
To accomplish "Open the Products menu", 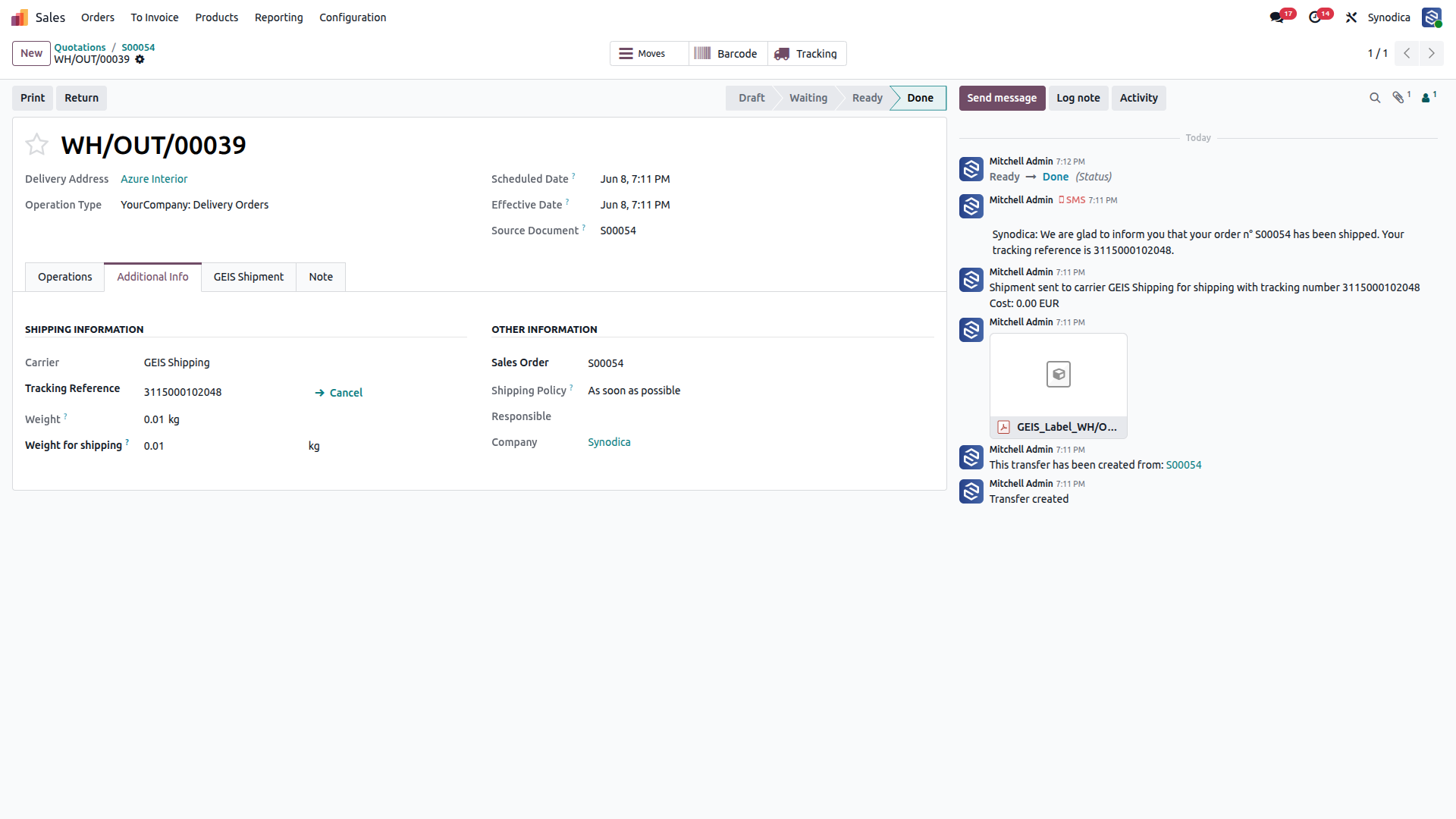I will click(217, 17).
